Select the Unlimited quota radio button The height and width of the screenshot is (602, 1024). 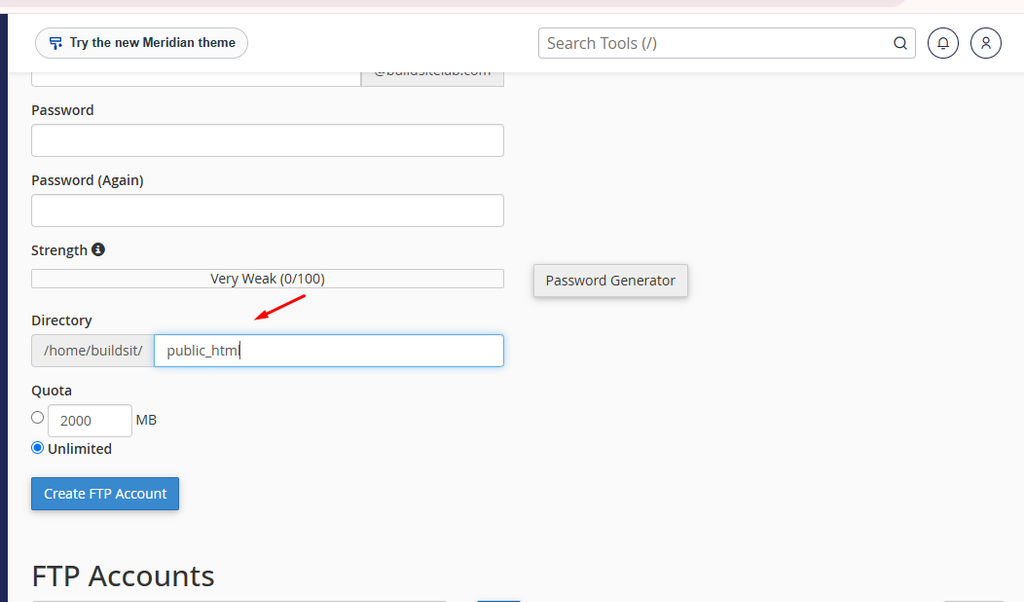pyautogui.click(x=37, y=448)
